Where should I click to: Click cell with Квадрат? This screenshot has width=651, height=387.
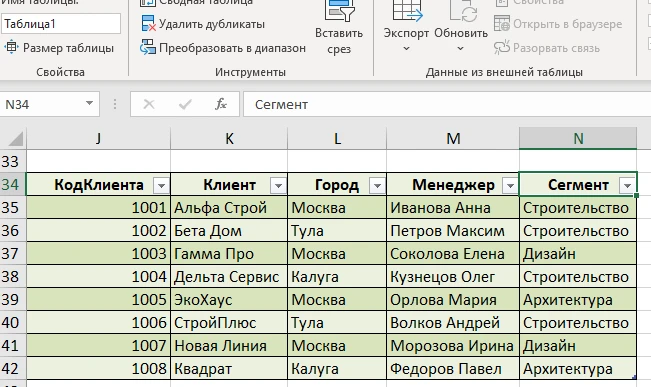coord(229,369)
